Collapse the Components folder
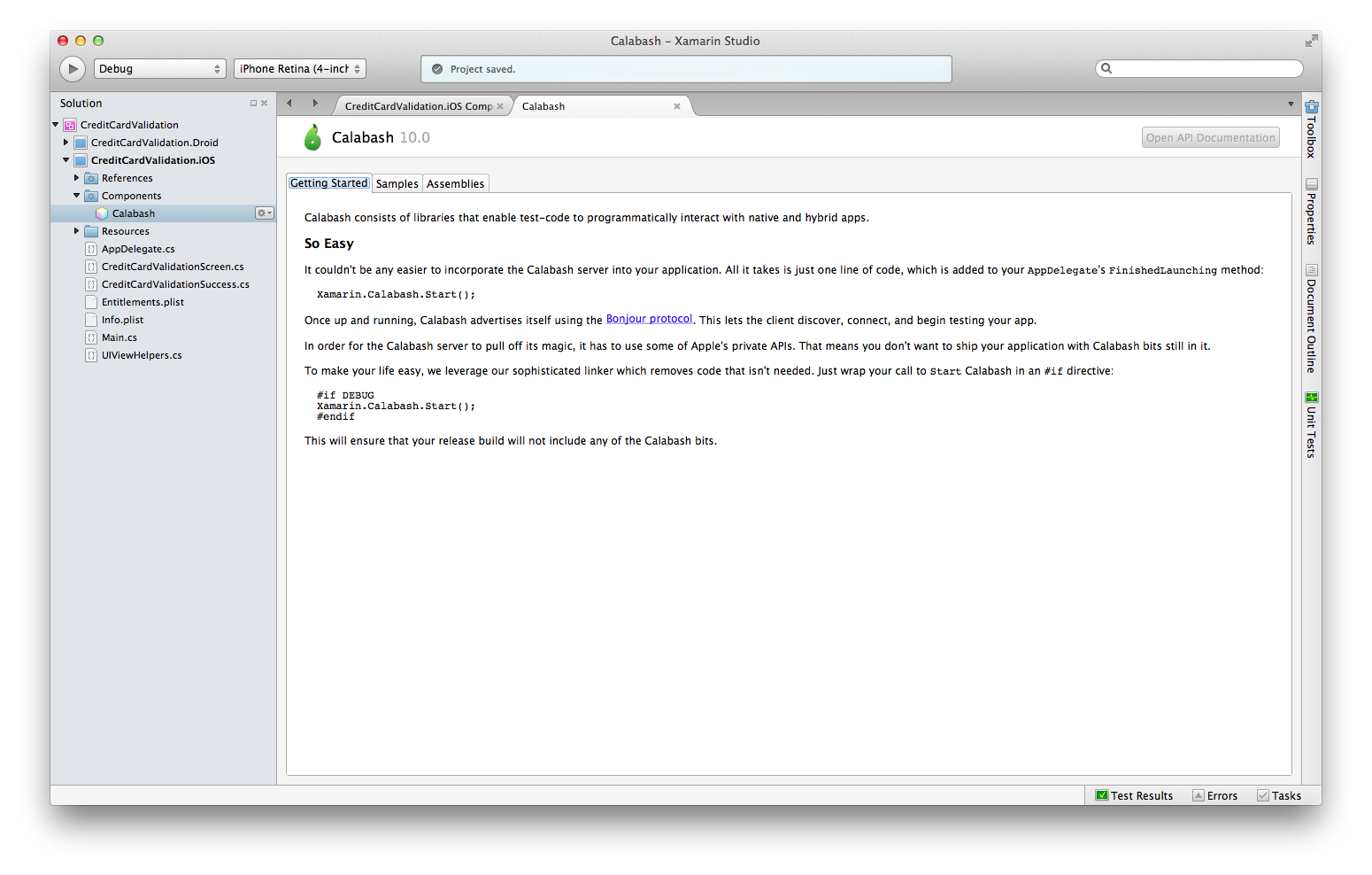1372x875 pixels. tap(76, 196)
